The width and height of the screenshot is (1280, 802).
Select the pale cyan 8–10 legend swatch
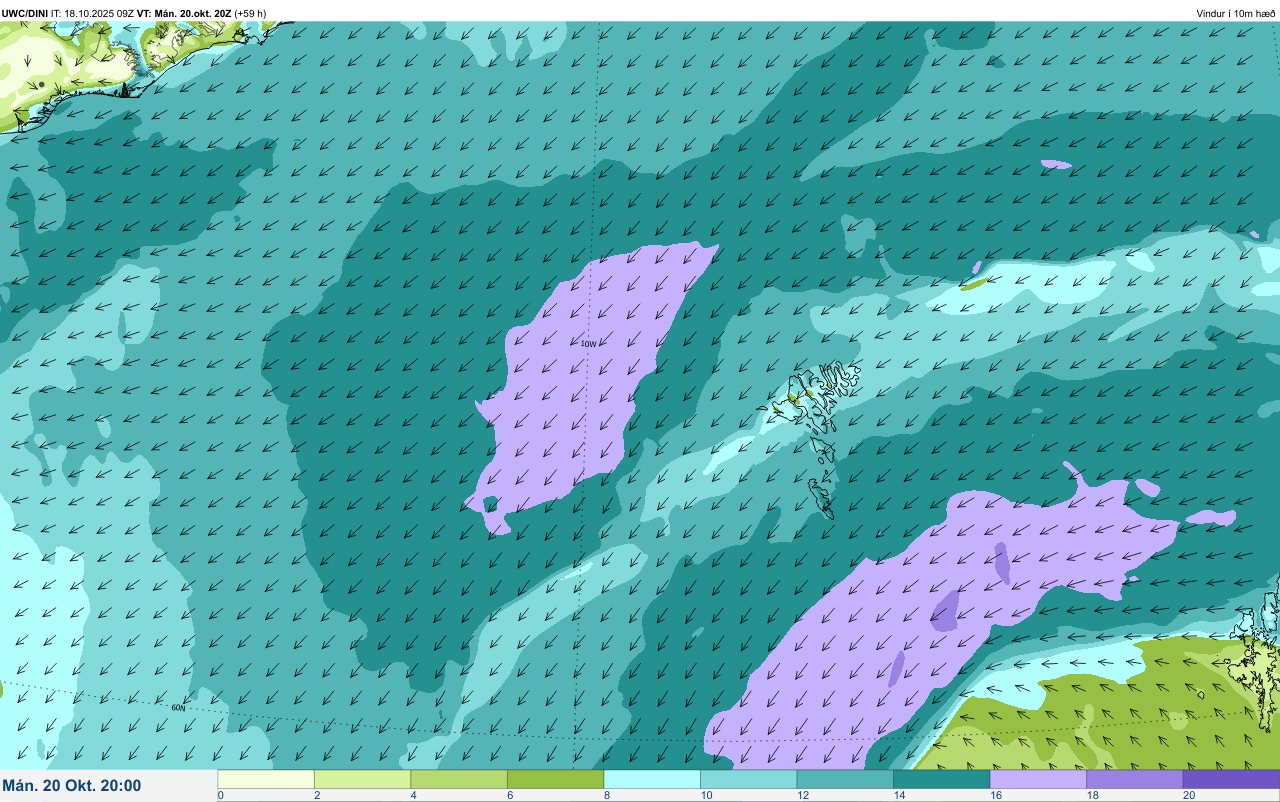pyautogui.click(x=652, y=779)
